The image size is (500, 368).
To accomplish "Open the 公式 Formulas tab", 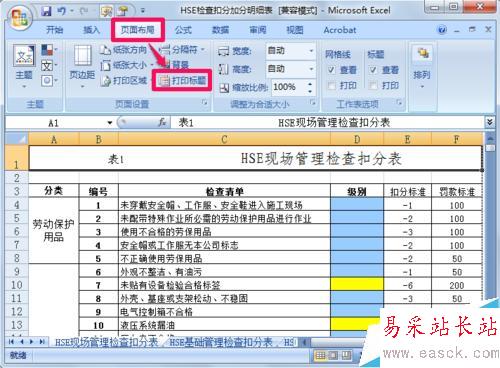I will tap(183, 30).
